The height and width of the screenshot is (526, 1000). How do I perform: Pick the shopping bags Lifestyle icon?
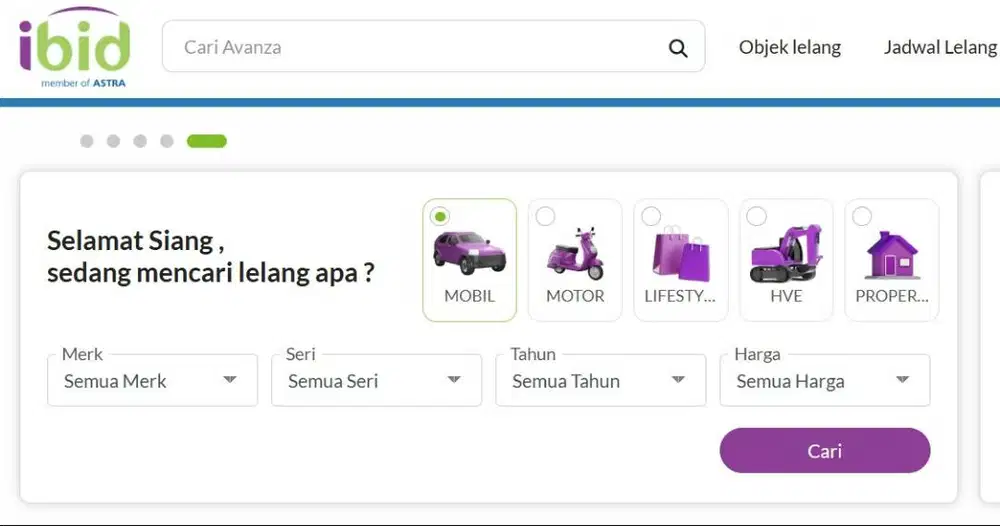[x=680, y=252]
